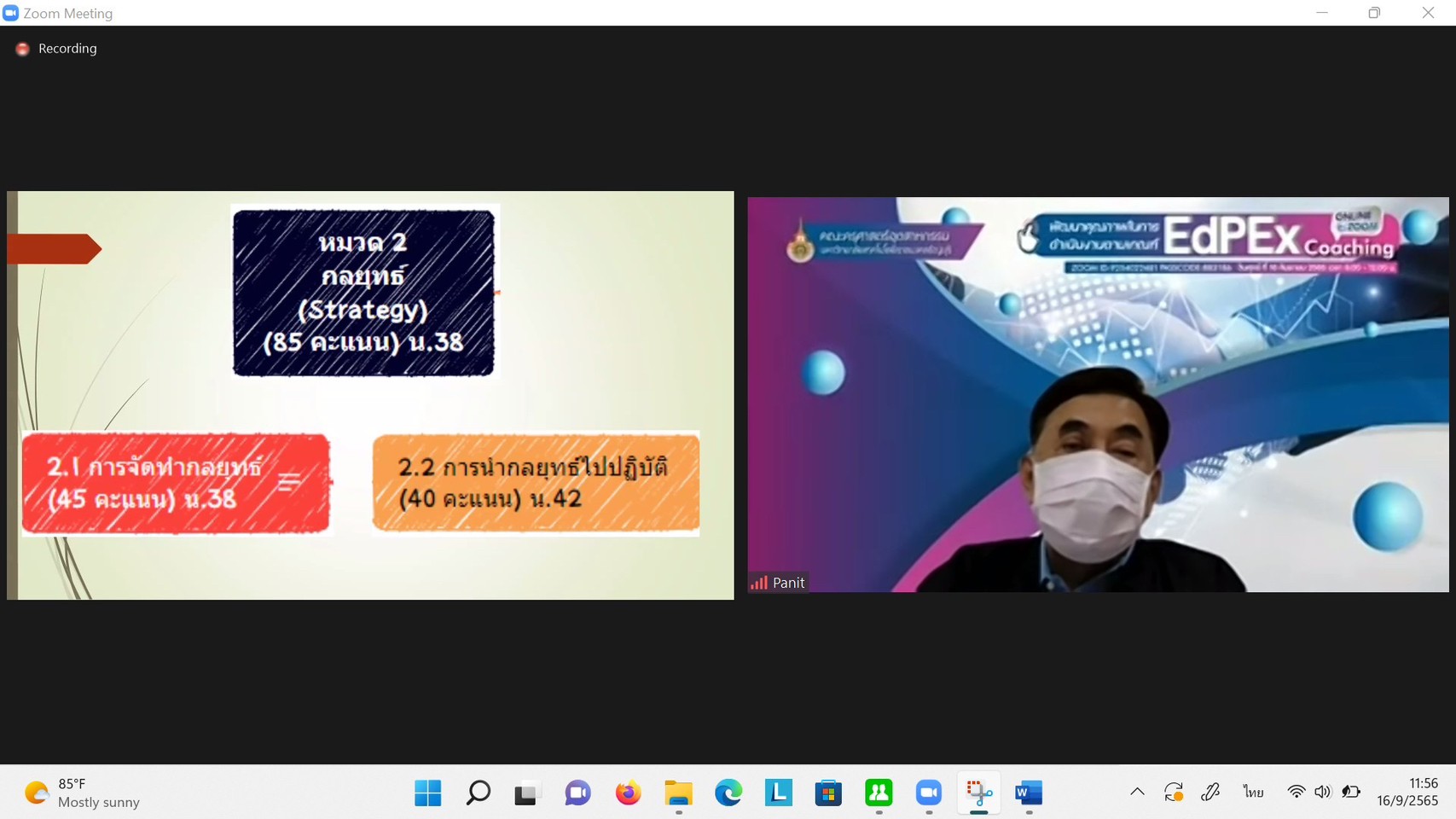
Task: Launch Firefox from the taskbar
Action: [x=628, y=793]
